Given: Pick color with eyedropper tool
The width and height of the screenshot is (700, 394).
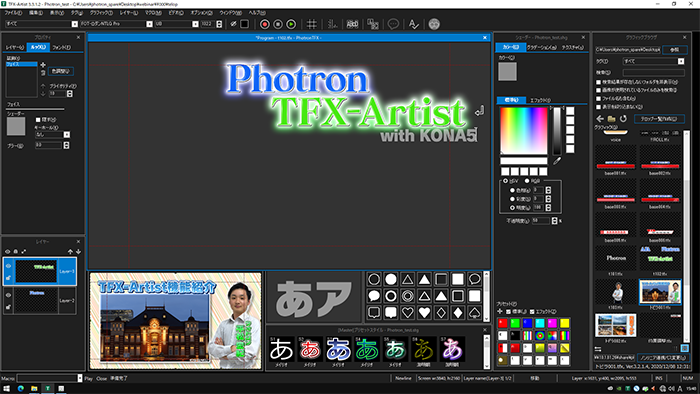Looking at the screenshot, I should pos(557,161).
